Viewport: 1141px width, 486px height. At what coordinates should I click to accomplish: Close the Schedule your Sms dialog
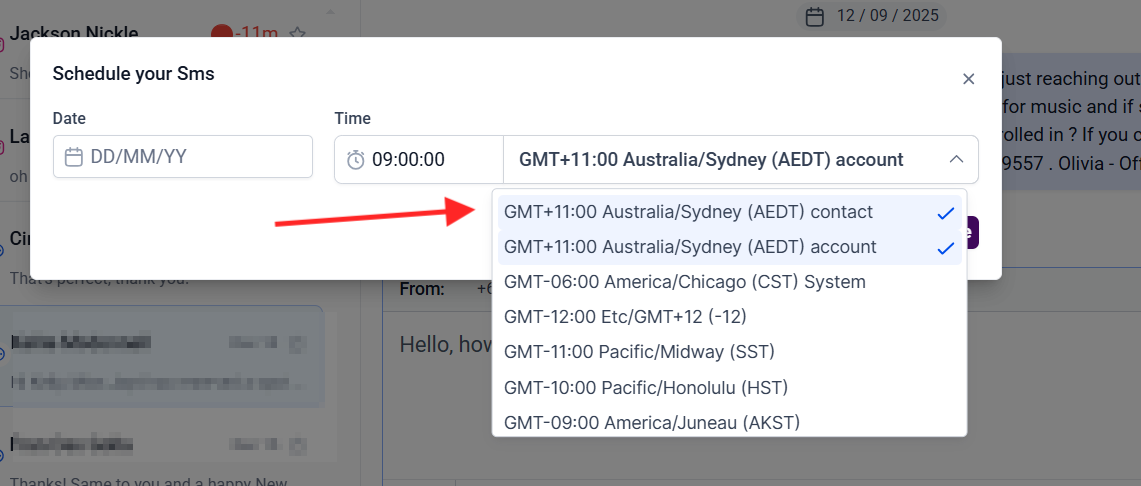coord(968,79)
